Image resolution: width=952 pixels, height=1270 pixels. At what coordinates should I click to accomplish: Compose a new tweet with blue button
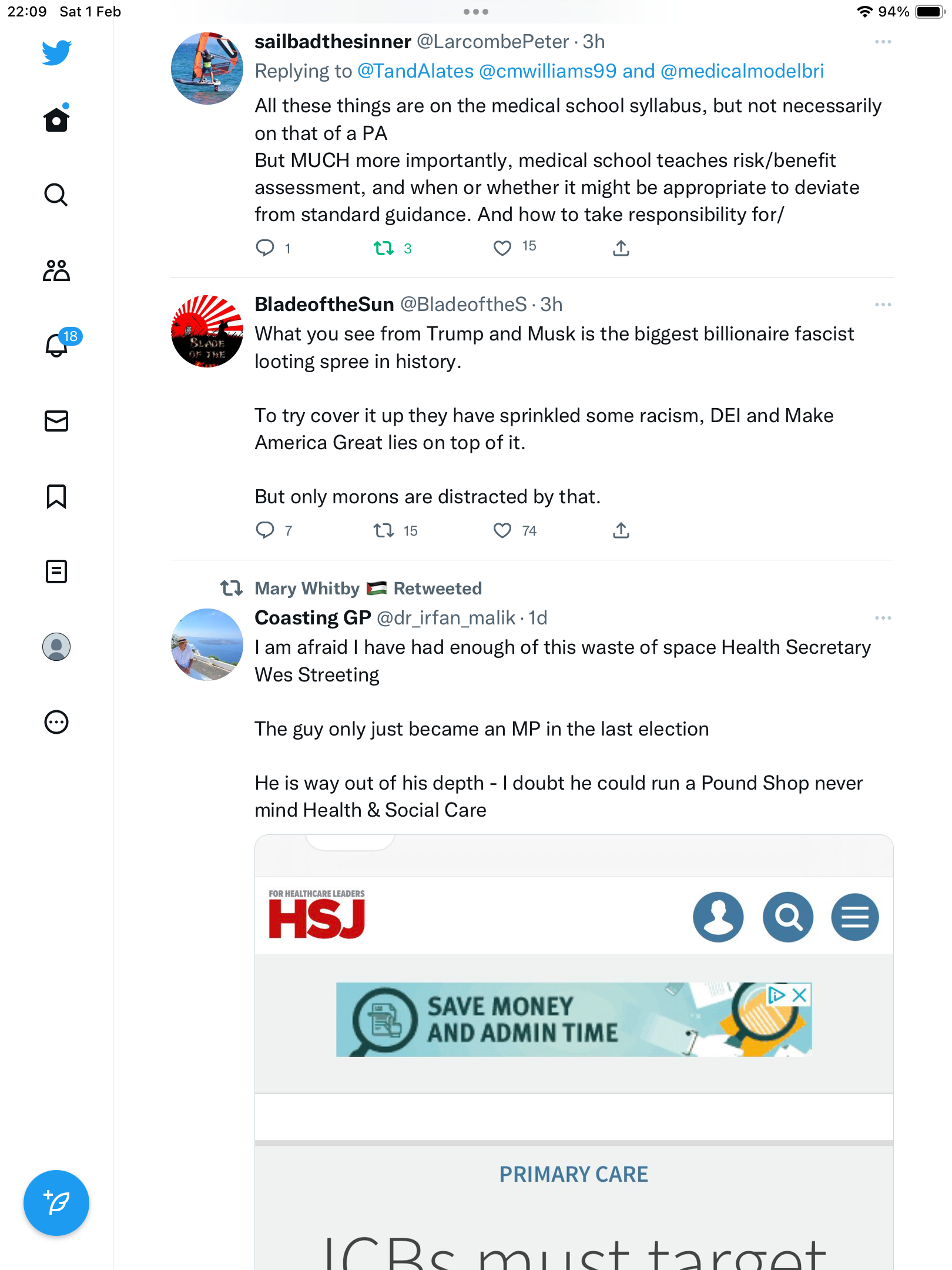click(x=56, y=1203)
